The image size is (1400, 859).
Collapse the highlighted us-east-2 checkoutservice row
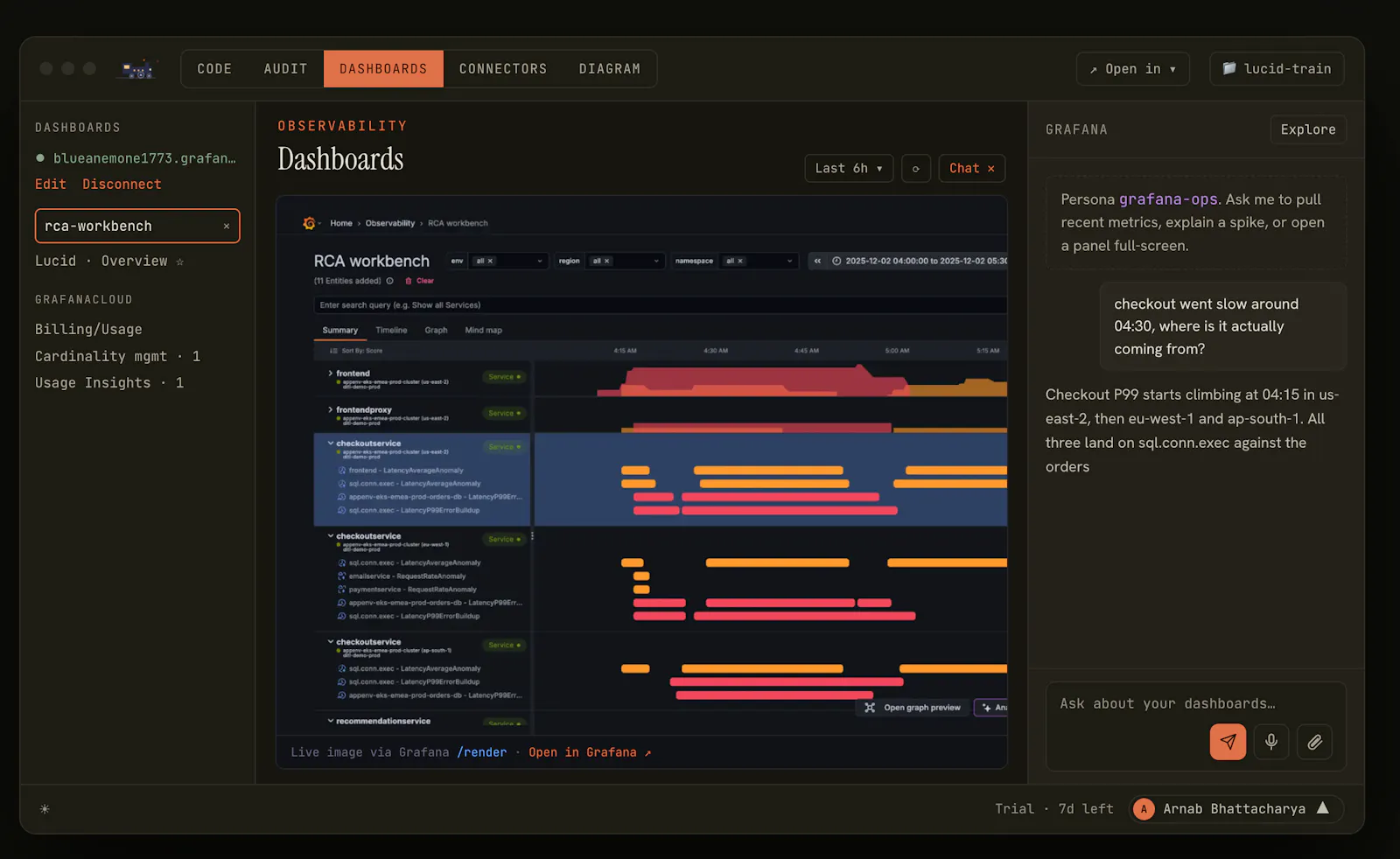[x=331, y=443]
